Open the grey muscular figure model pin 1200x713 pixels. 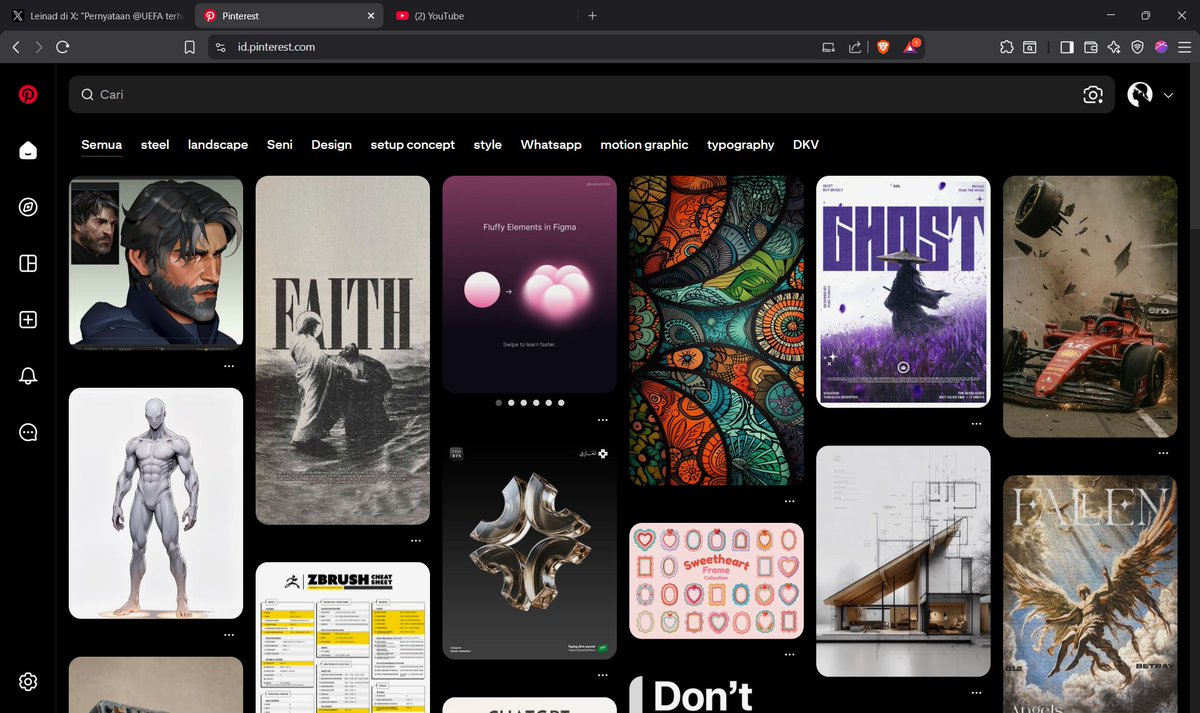(156, 503)
